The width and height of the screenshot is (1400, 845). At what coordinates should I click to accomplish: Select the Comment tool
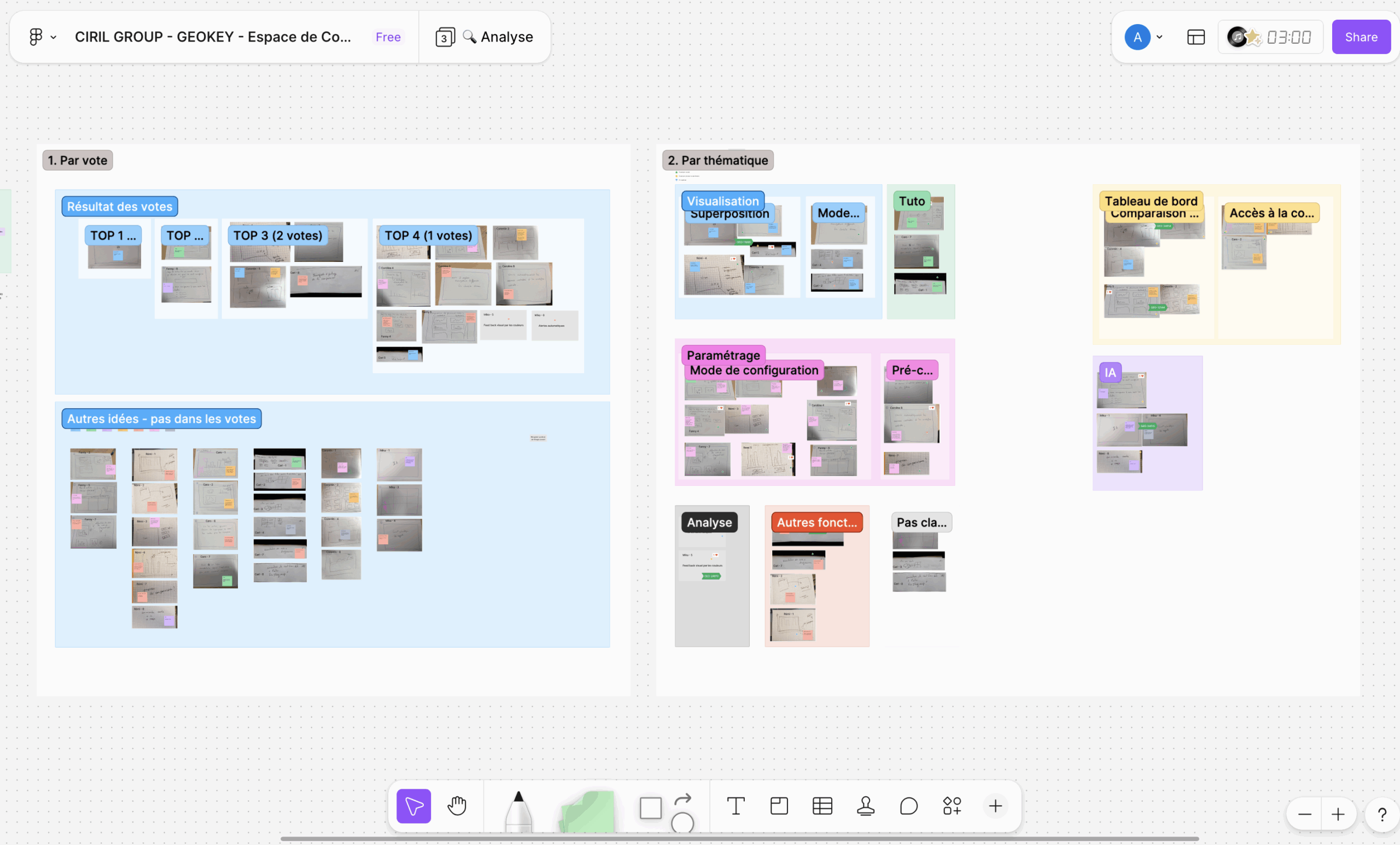pyautogui.click(x=908, y=805)
